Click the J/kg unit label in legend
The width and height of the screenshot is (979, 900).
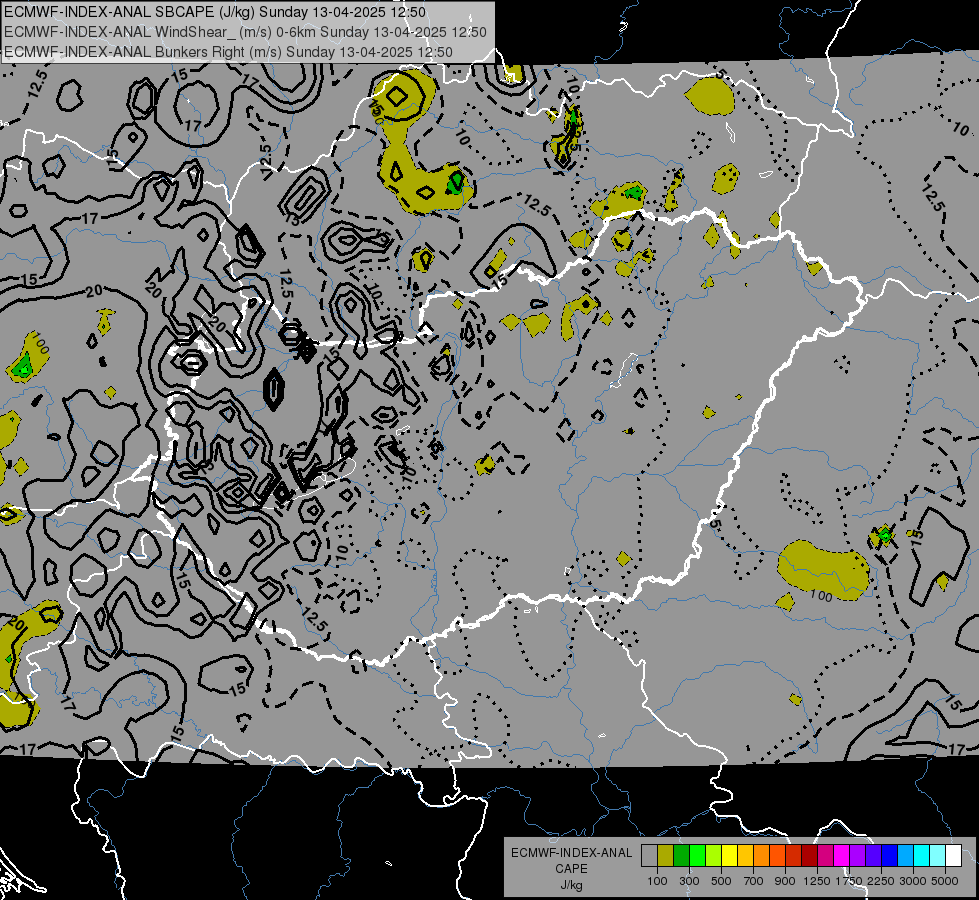(x=571, y=885)
